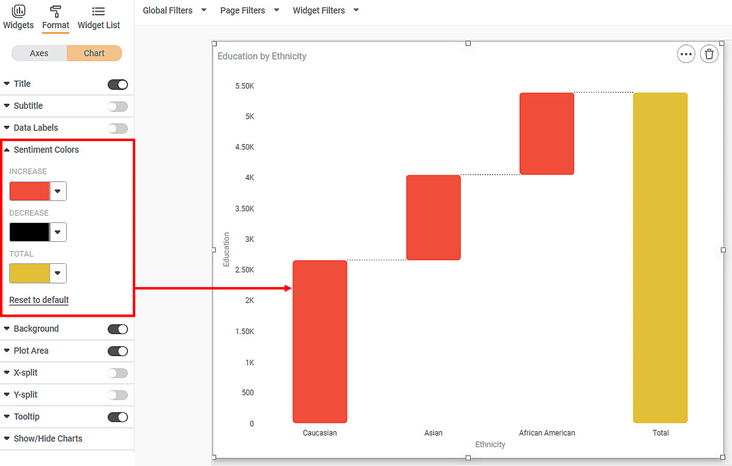Expand the Page Filters menu
Screen dimensions: 732x466
tap(249, 10)
